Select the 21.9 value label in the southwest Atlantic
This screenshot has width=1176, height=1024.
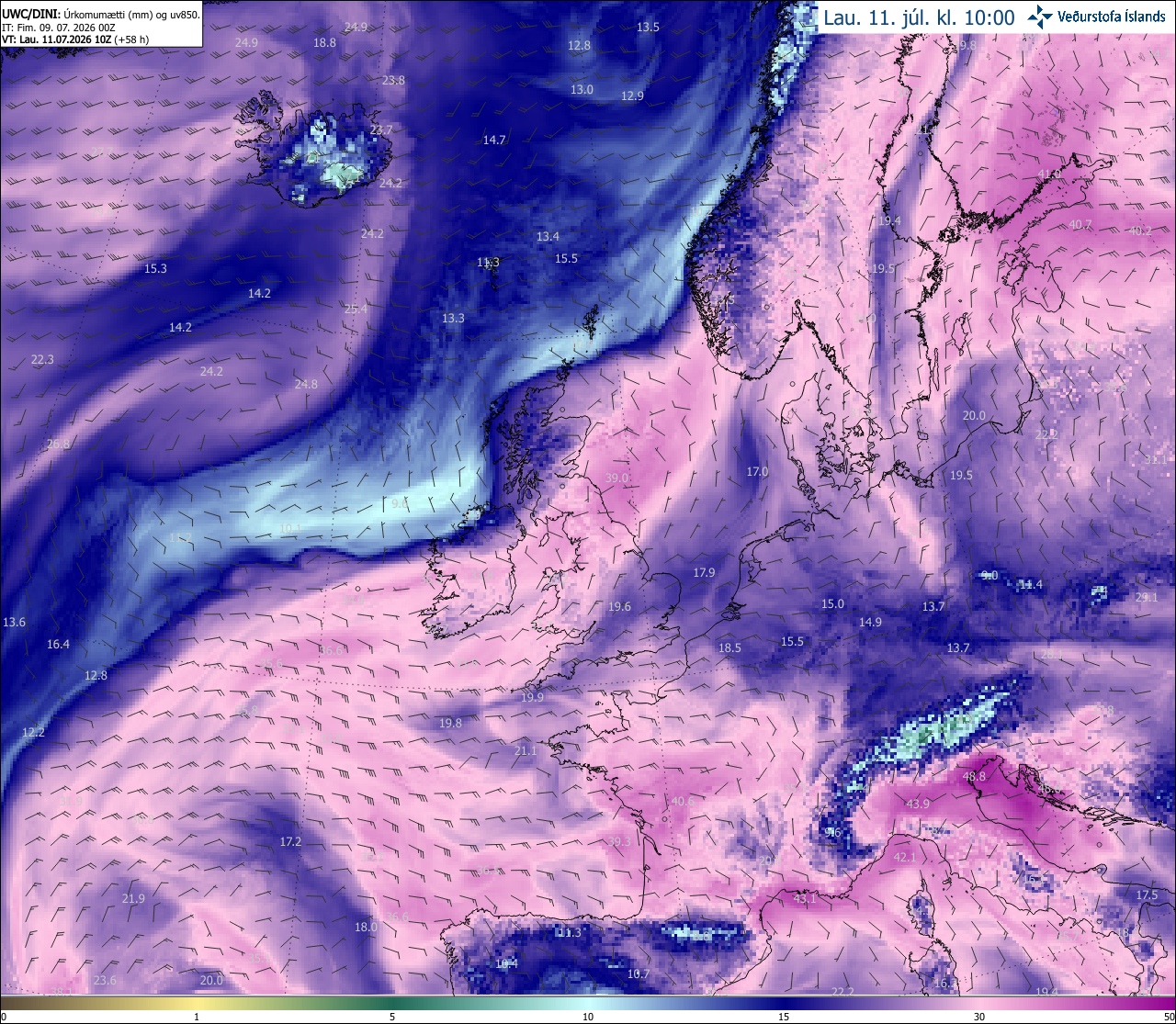[x=133, y=898]
